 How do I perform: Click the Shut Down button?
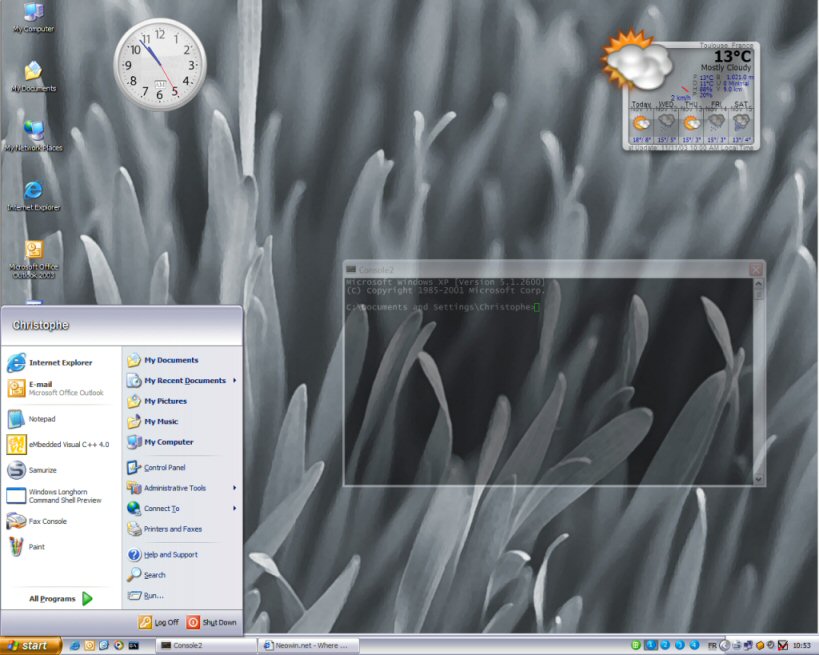point(212,622)
